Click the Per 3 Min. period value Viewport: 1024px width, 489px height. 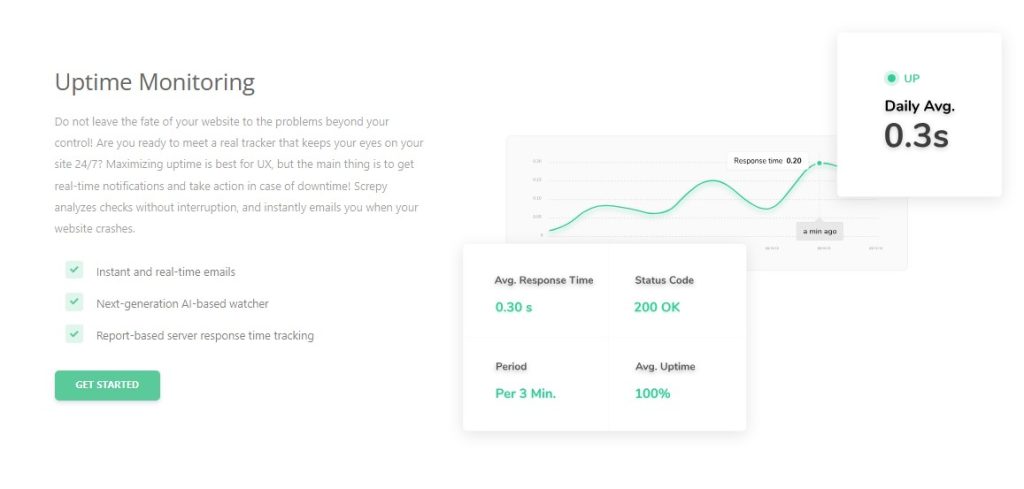(x=525, y=393)
